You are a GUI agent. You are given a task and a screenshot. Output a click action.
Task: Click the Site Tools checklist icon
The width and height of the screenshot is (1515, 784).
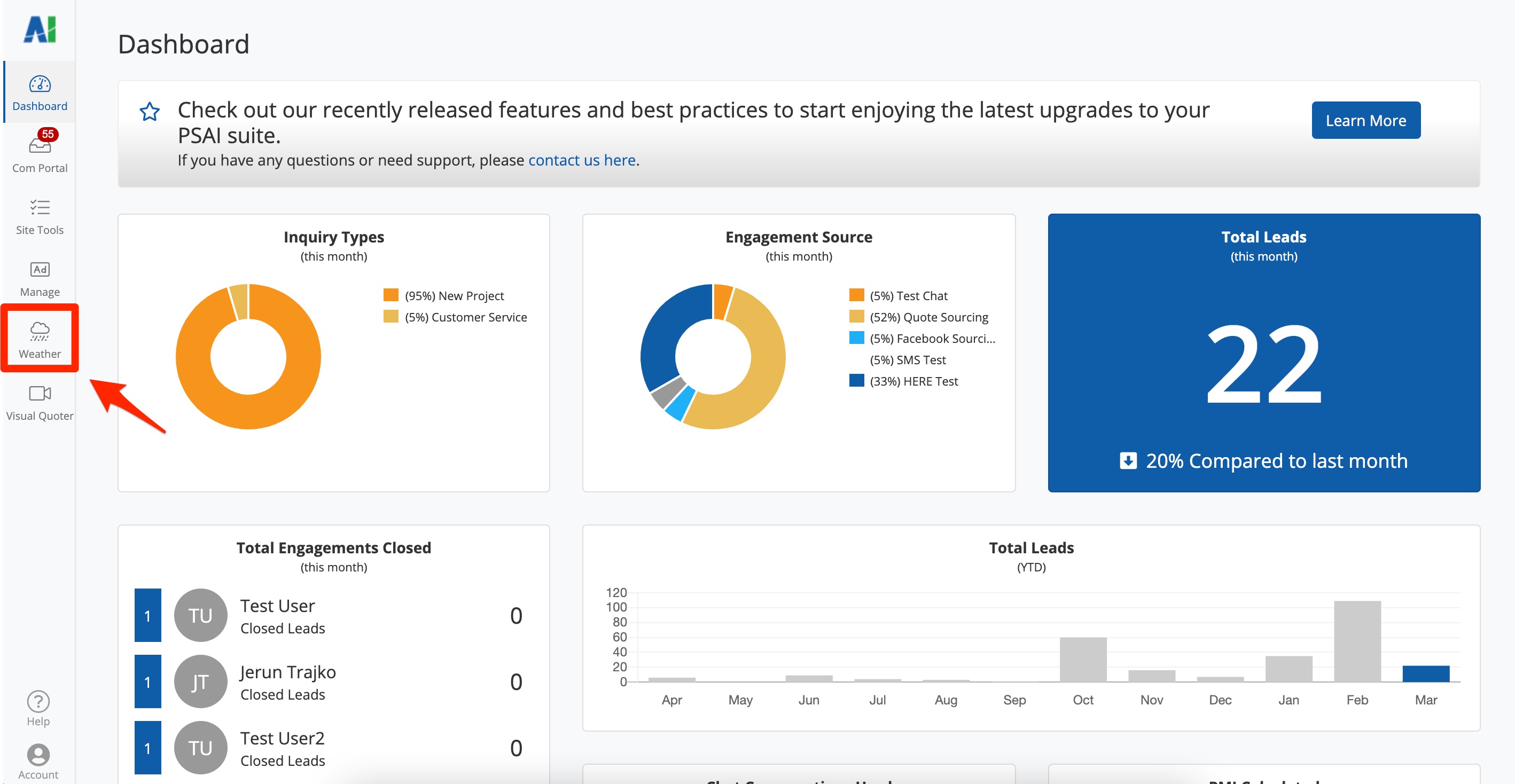click(40, 207)
